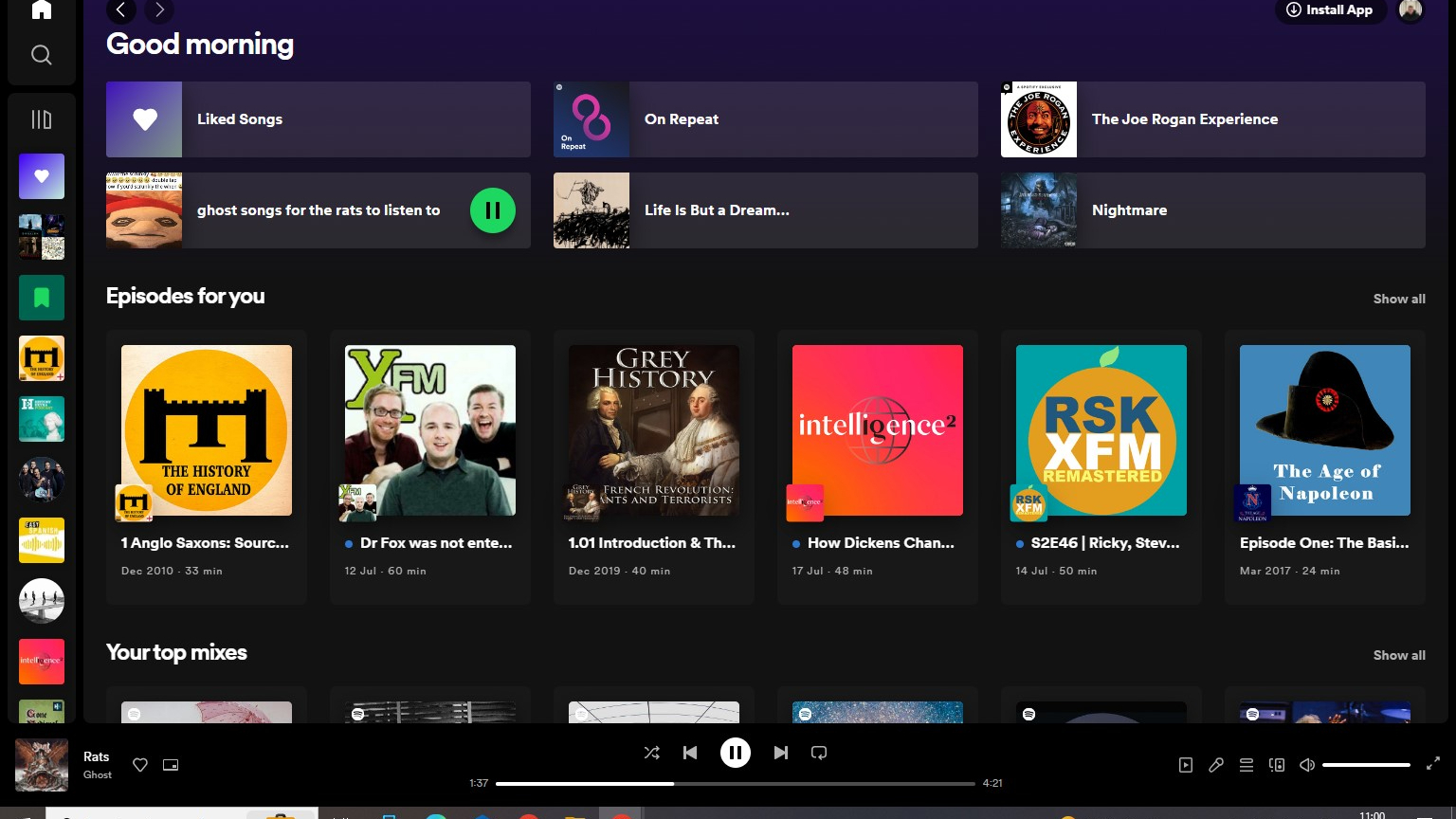Expand Your Library panel icon
Image resolution: width=1456 pixels, height=819 pixels.
(x=42, y=119)
